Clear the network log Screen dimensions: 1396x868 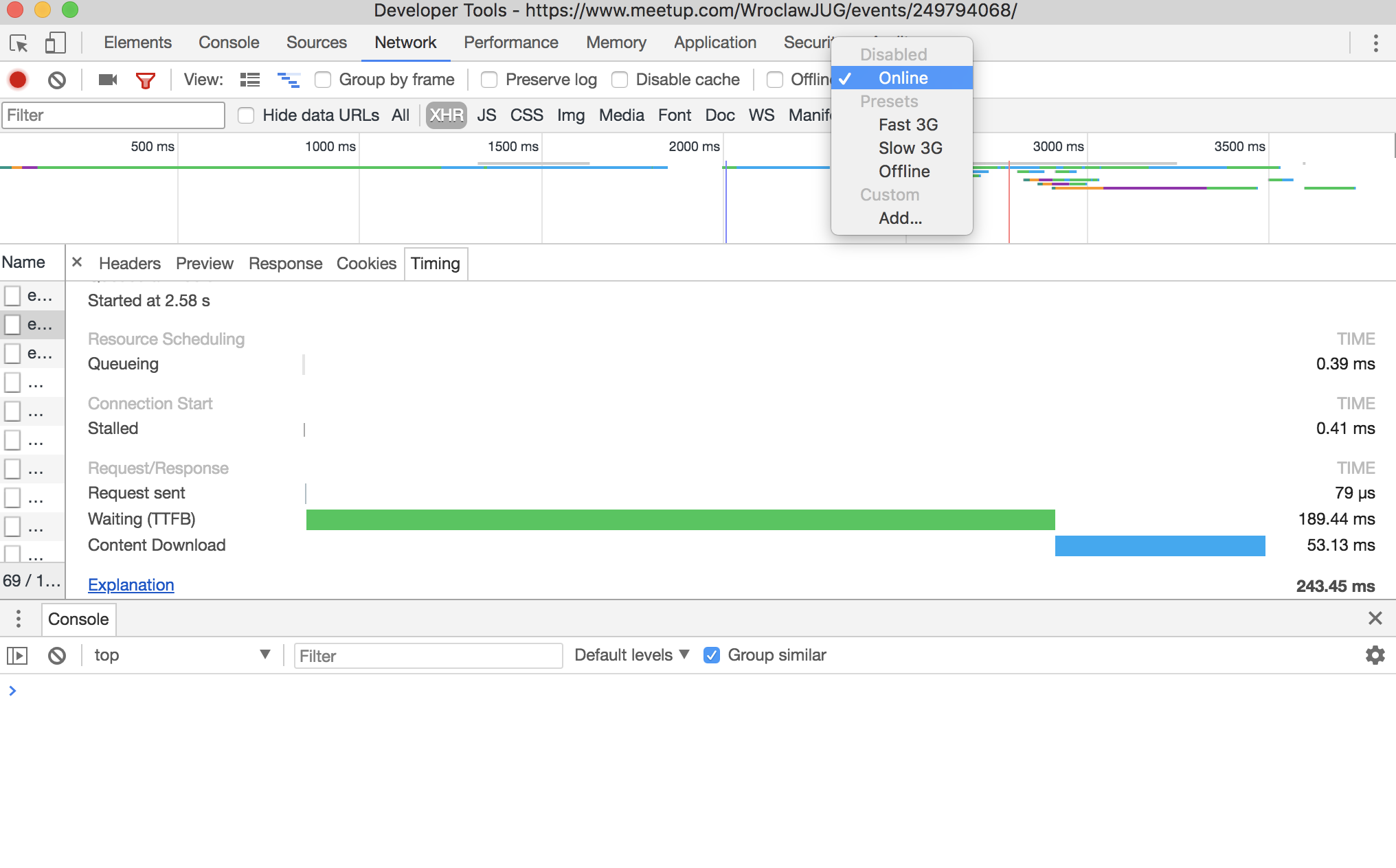pyautogui.click(x=57, y=80)
